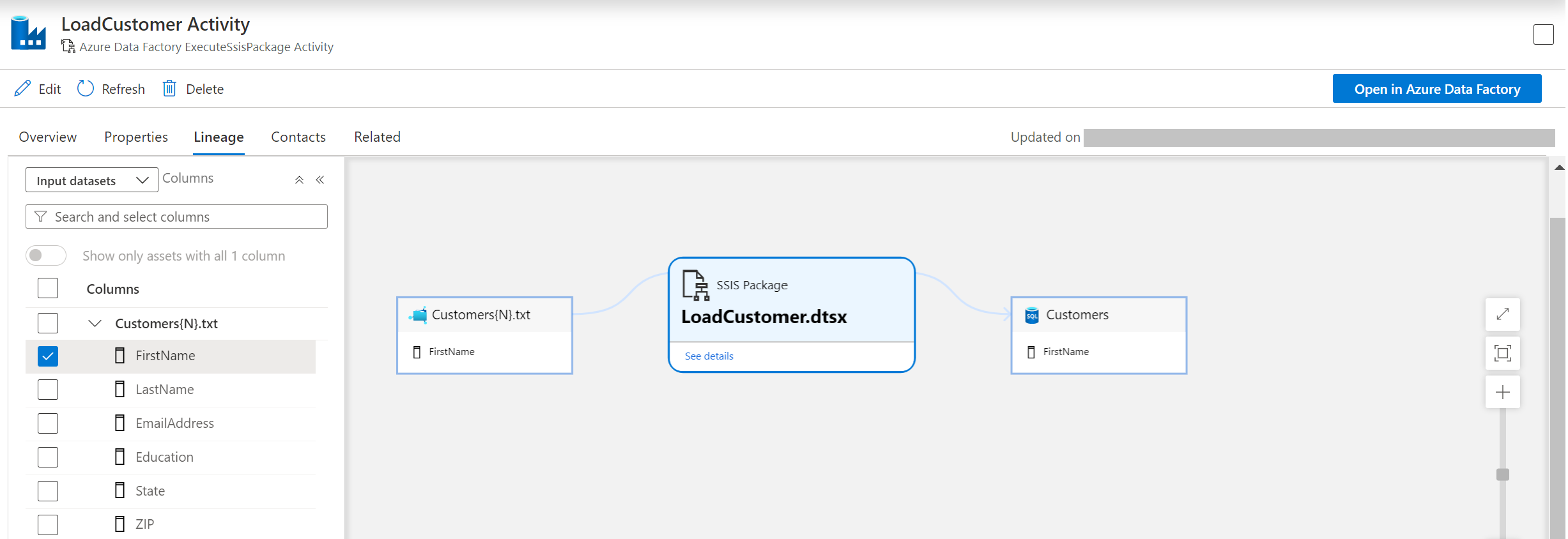The image size is (1568, 539).
Task: Click See details link on SSIS package
Action: tap(709, 356)
